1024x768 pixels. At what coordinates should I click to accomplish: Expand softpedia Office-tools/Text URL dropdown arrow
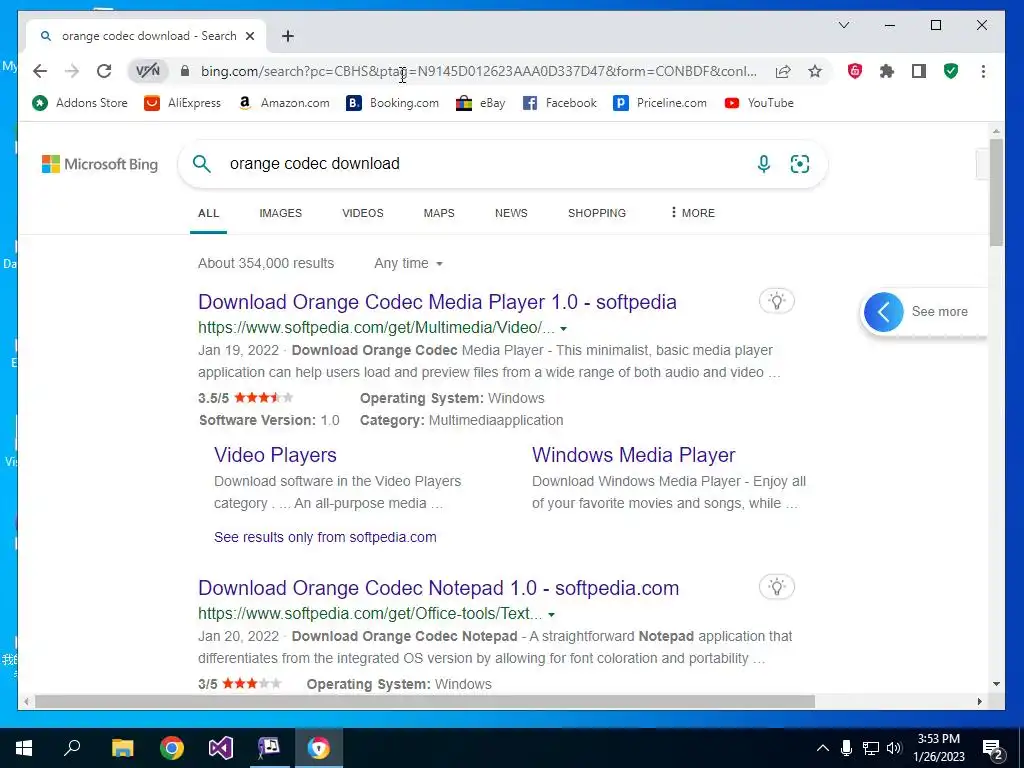coord(551,615)
